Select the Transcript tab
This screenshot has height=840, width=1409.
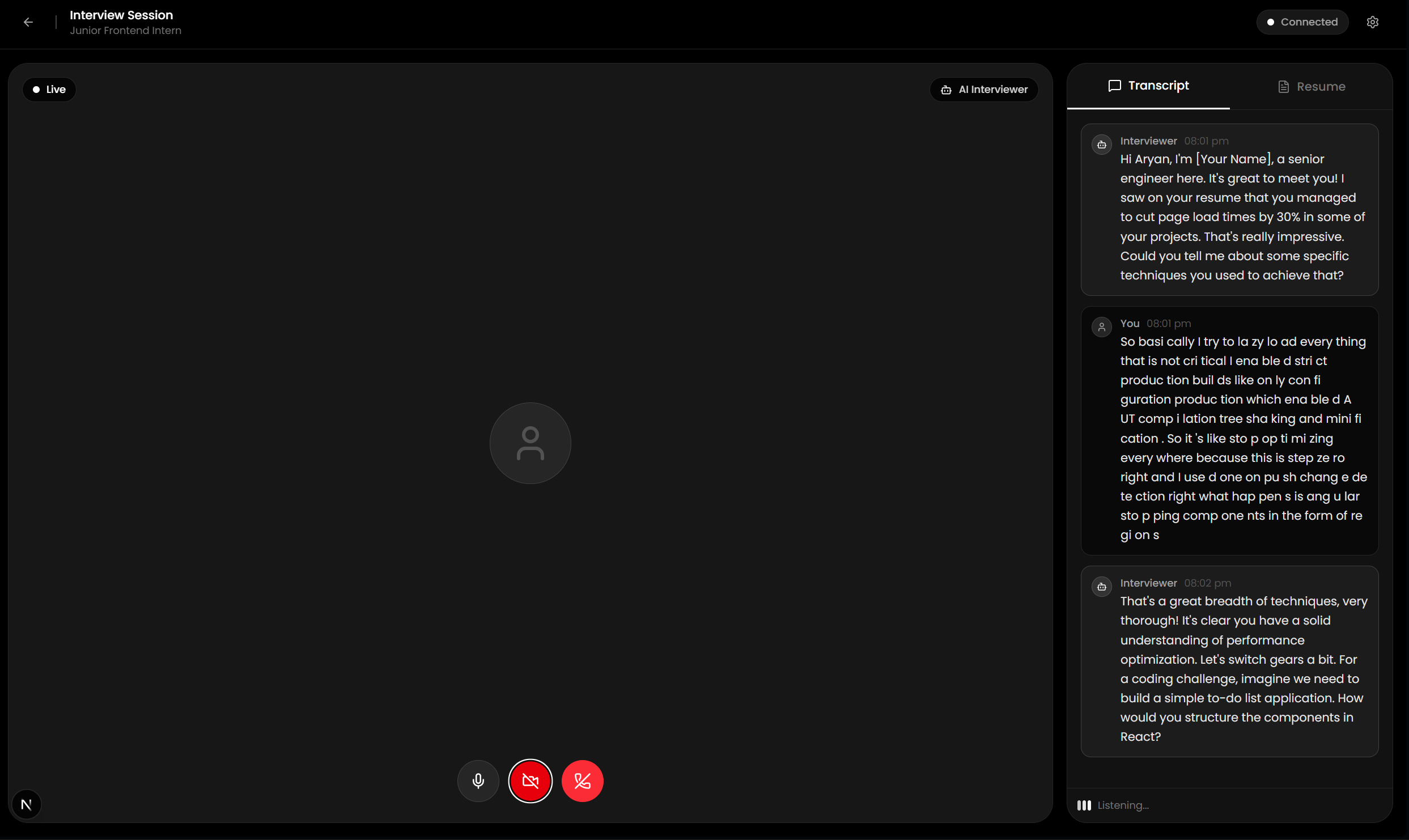coord(1148,86)
